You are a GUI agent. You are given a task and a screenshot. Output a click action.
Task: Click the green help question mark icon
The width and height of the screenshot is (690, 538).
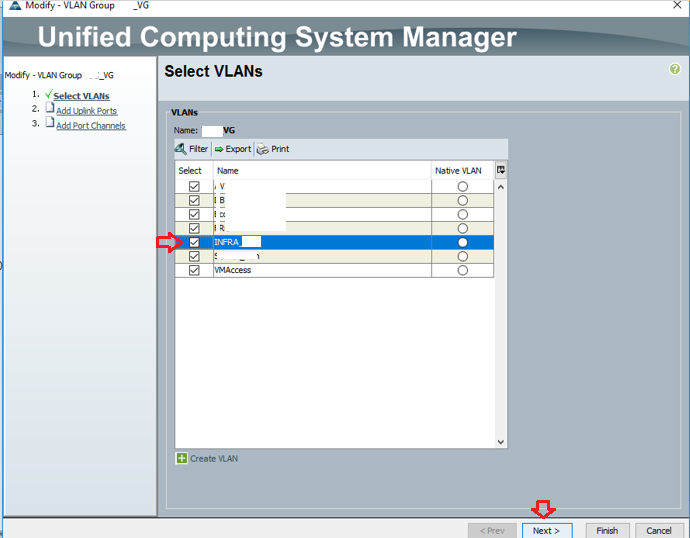(675, 69)
